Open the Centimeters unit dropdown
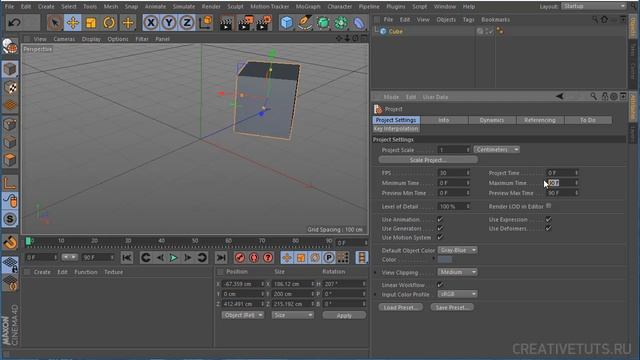Screen dimensions: 640x360 pos(496,149)
